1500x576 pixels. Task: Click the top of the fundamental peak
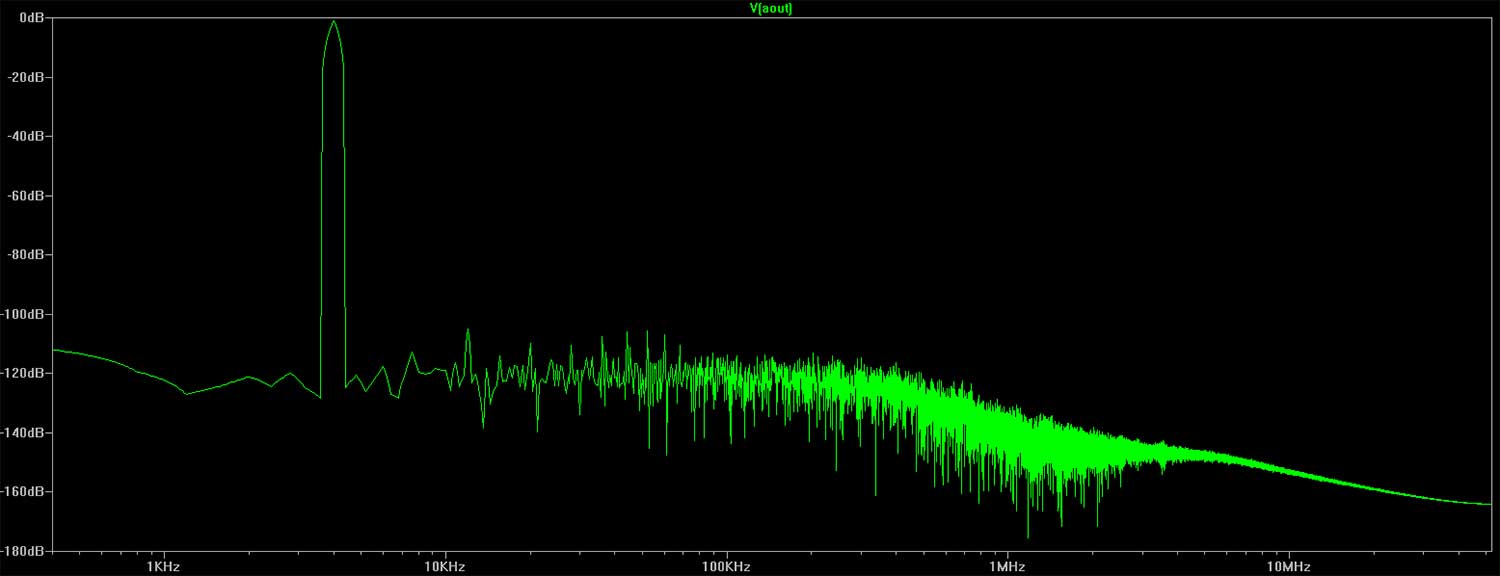coord(333,22)
